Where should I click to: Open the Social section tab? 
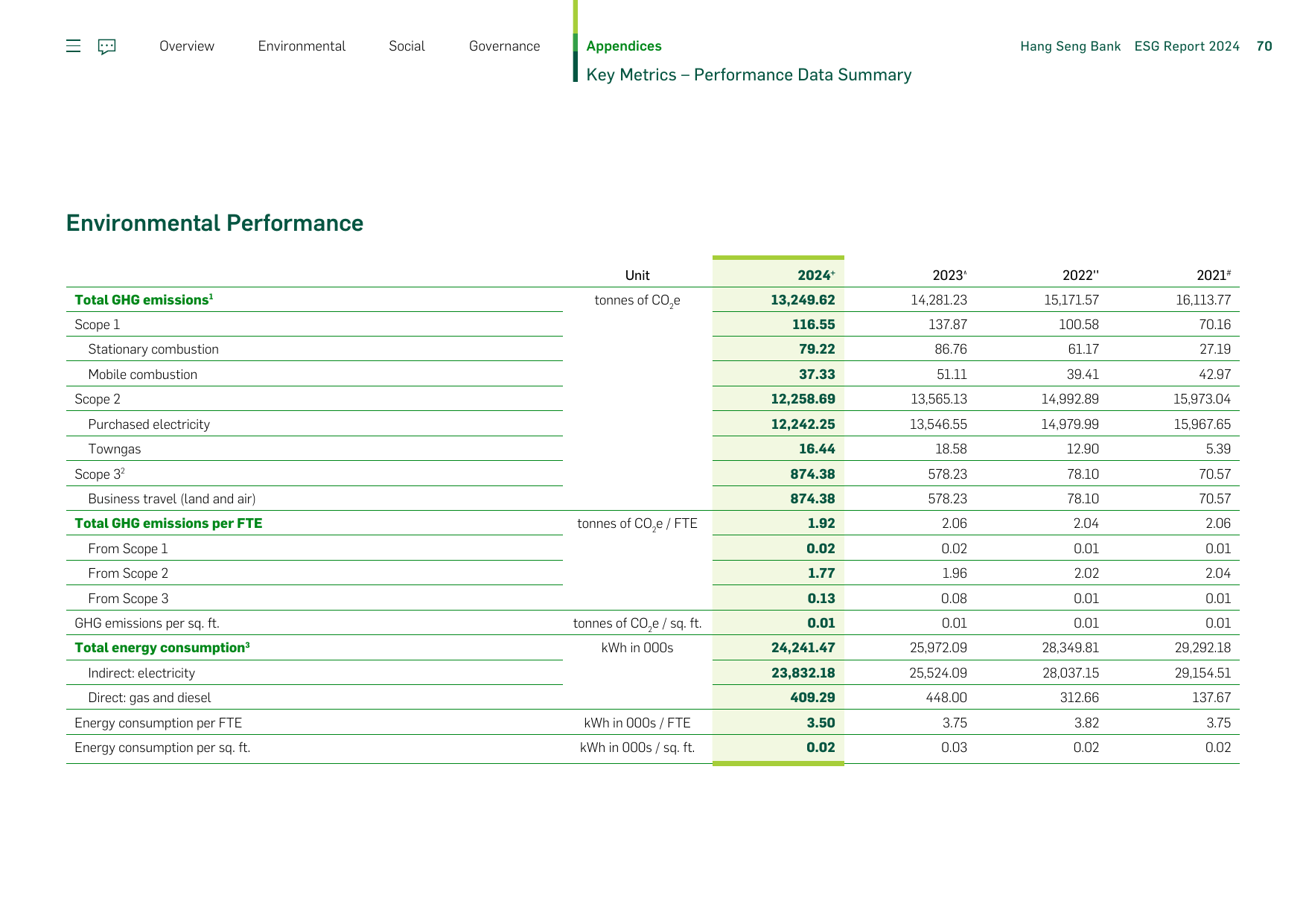click(x=407, y=46)
